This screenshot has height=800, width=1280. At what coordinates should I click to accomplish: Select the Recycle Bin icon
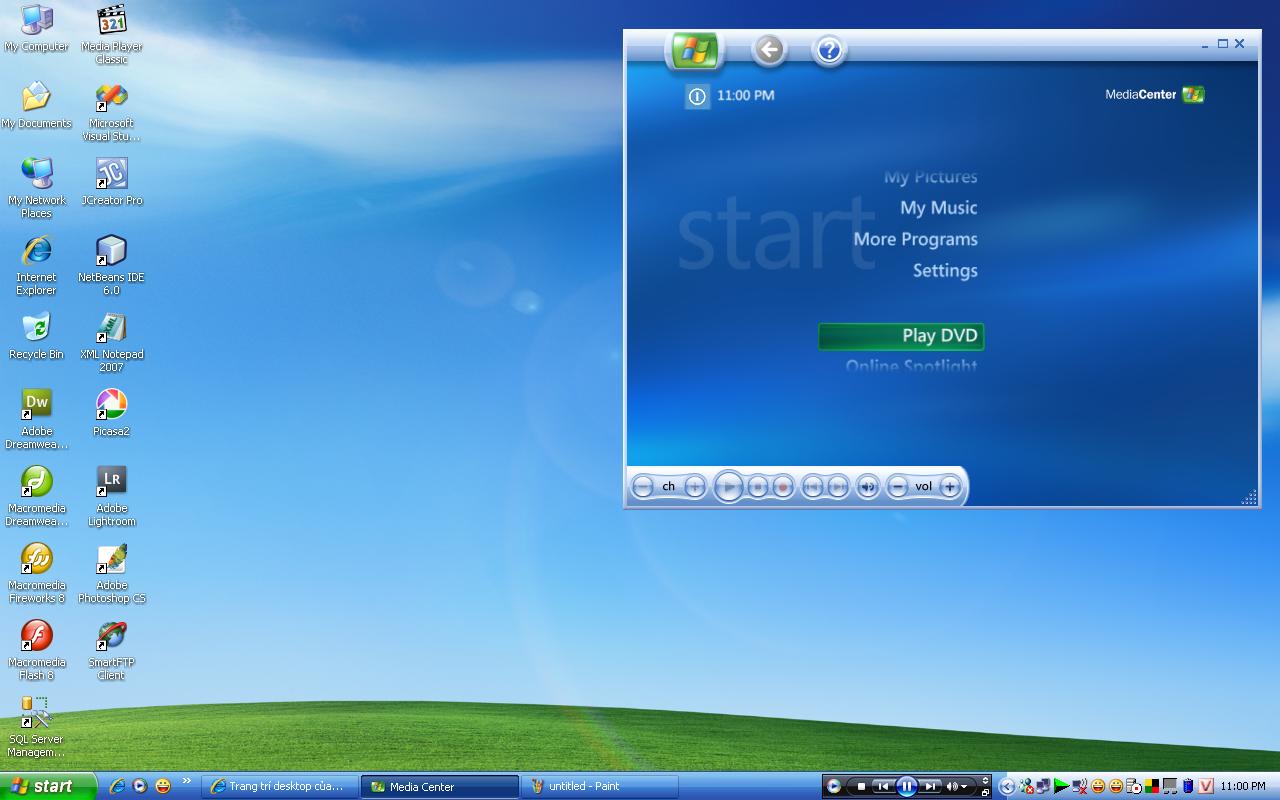coord(36,336)
